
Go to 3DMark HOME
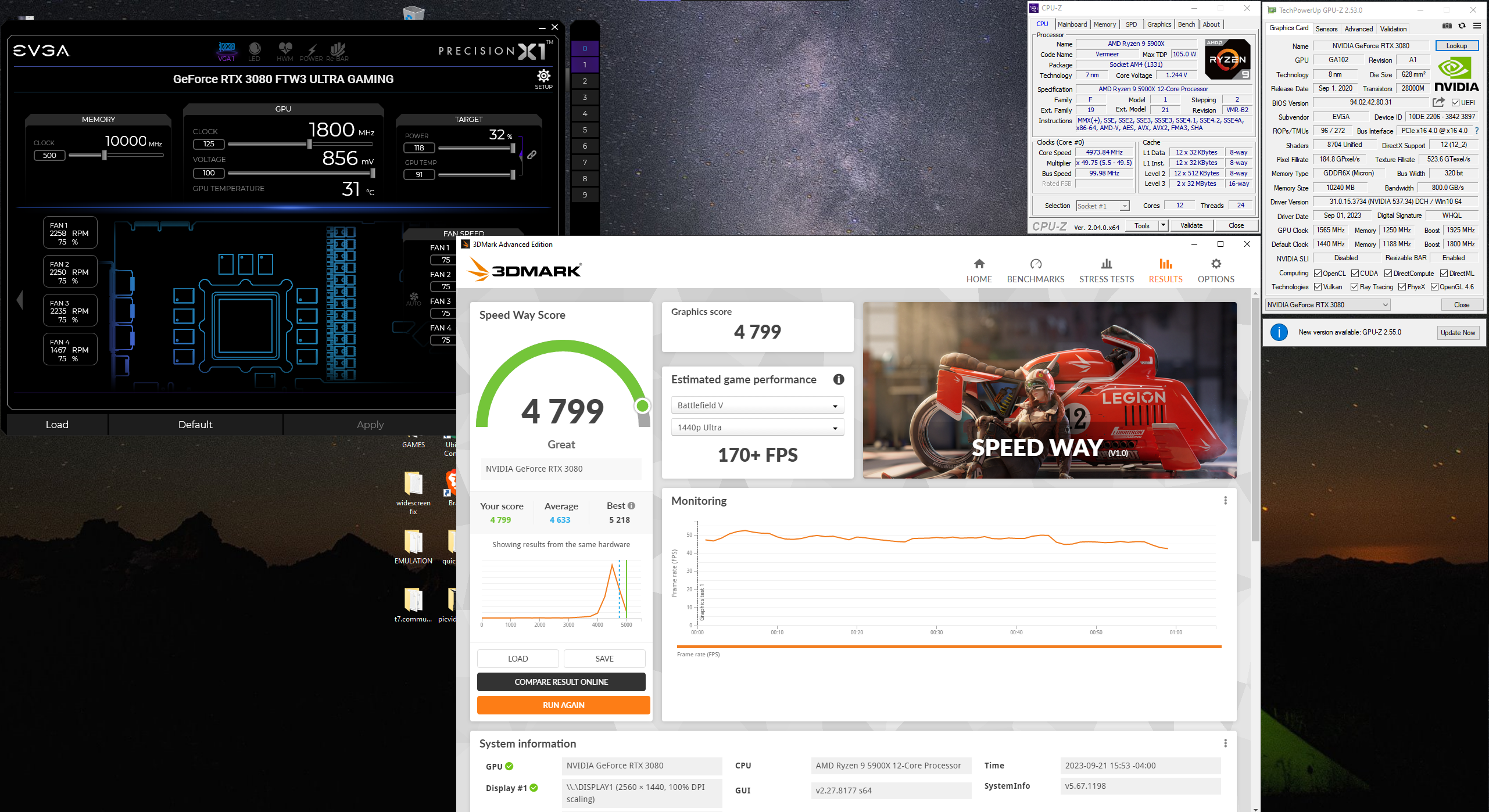click(979, 271)
